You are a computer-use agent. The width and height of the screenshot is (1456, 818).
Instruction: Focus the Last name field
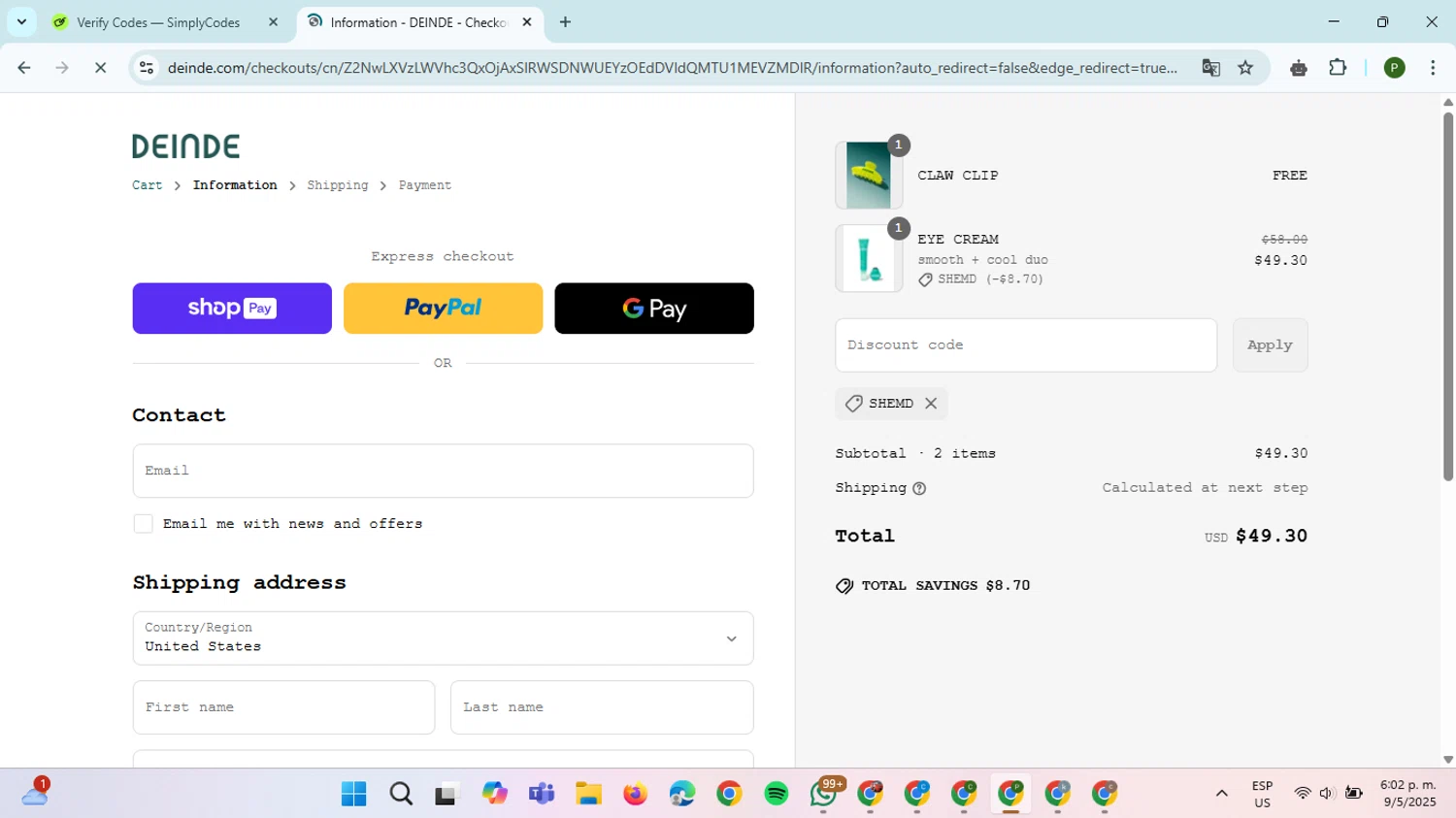(x=602, y=707)
